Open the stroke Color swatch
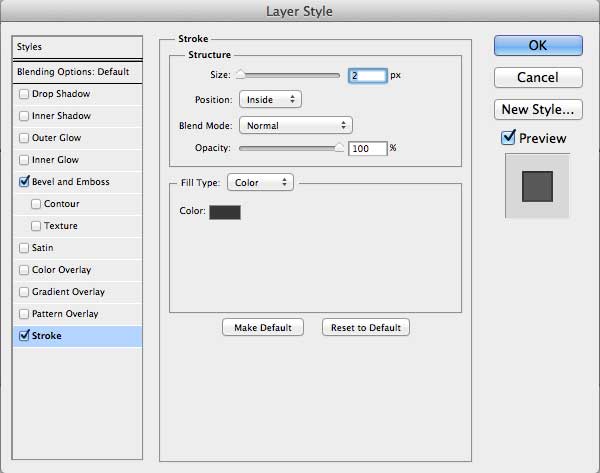Screen dimensions: 600x473 point(225,212)
